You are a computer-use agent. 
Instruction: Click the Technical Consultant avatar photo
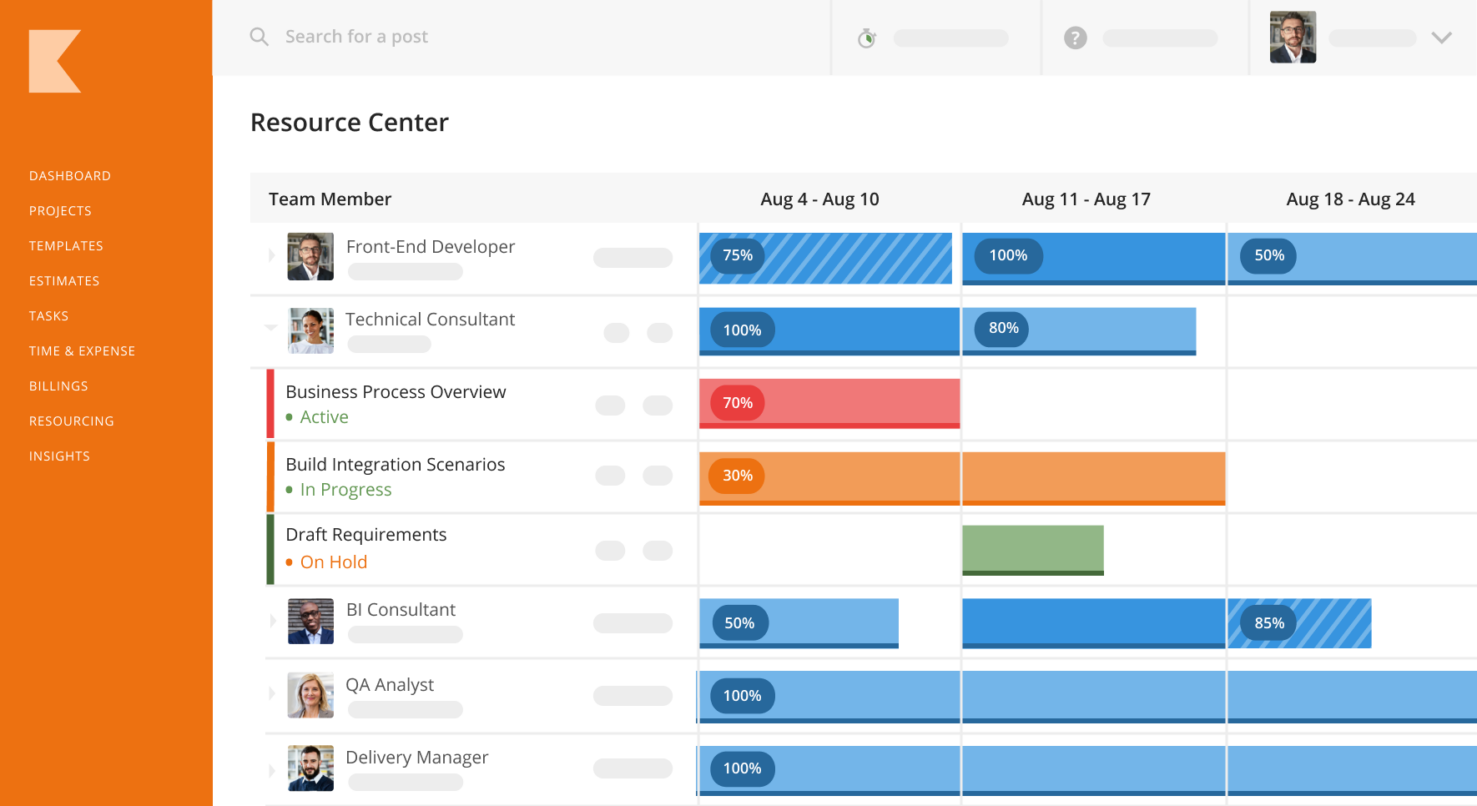(x=310, y=329)
